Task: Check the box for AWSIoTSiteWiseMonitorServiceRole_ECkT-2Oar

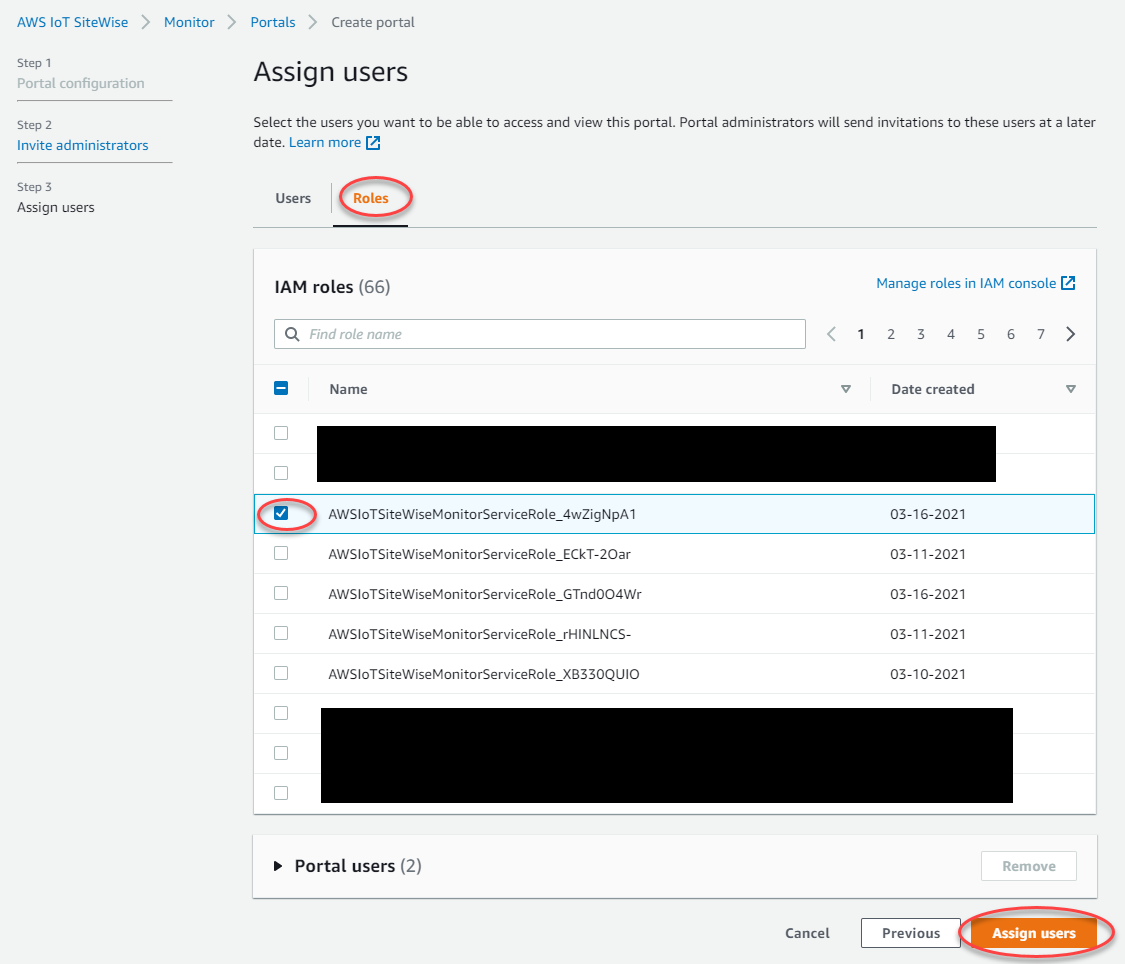Action: 281,553
